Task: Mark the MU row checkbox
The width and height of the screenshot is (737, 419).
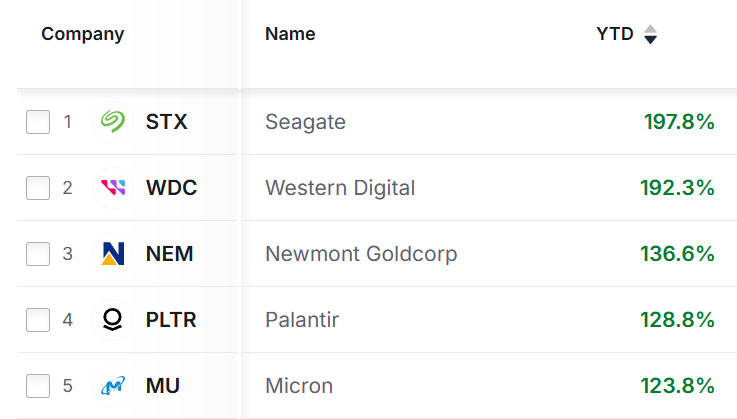Action: click(38, 386)
